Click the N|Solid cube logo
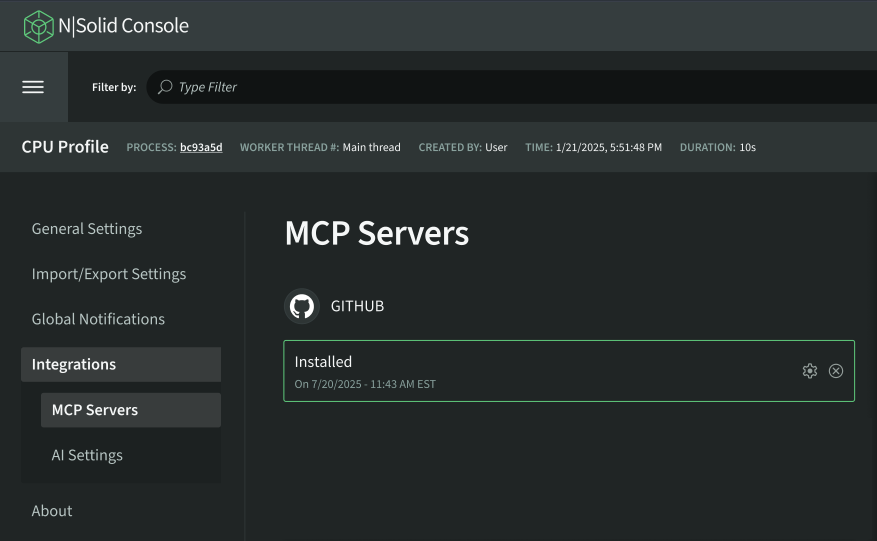The height and width of the screenshot is (541, 877). pos(38,26)
